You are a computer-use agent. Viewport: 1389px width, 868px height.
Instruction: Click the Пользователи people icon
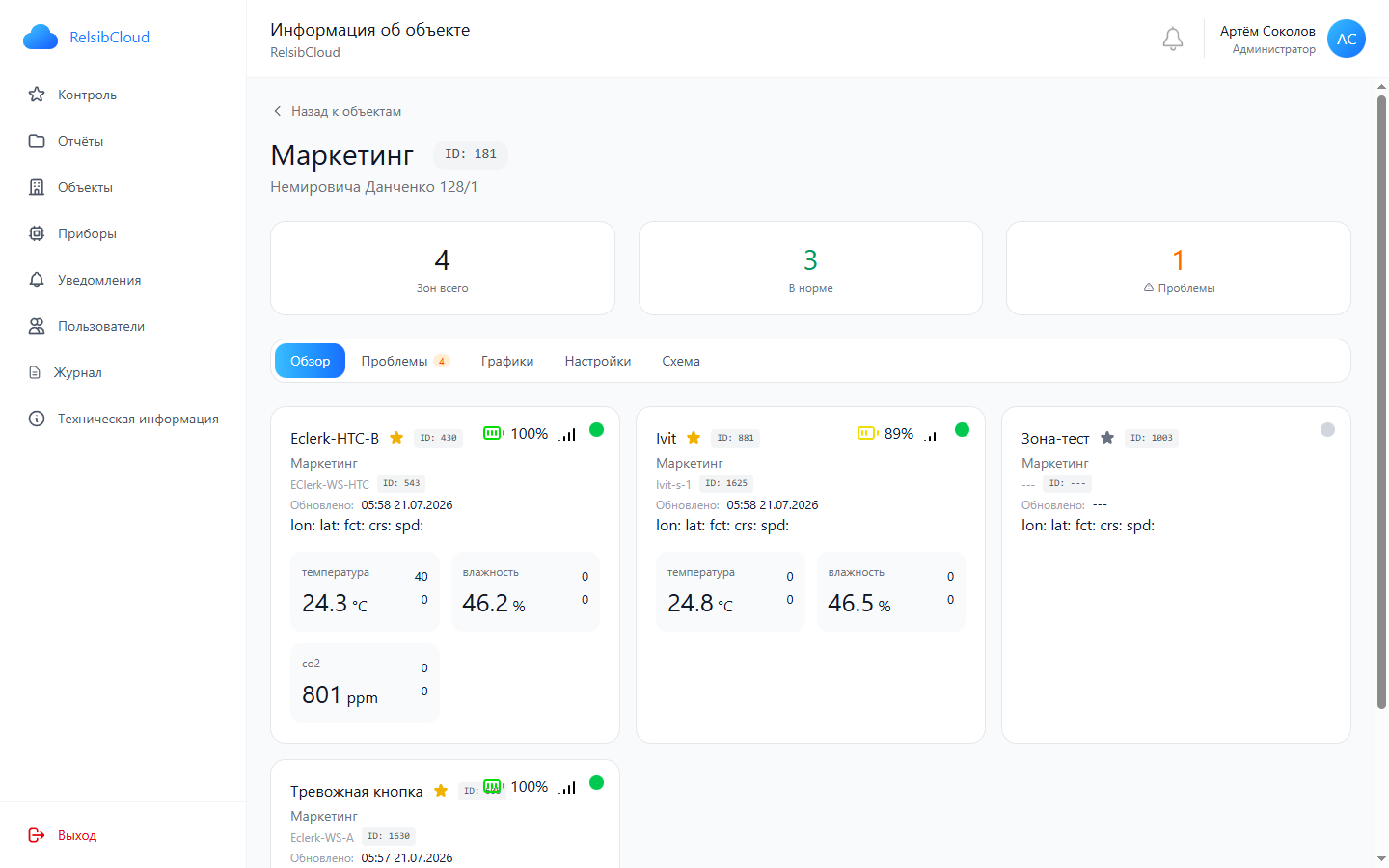(37, 326)
